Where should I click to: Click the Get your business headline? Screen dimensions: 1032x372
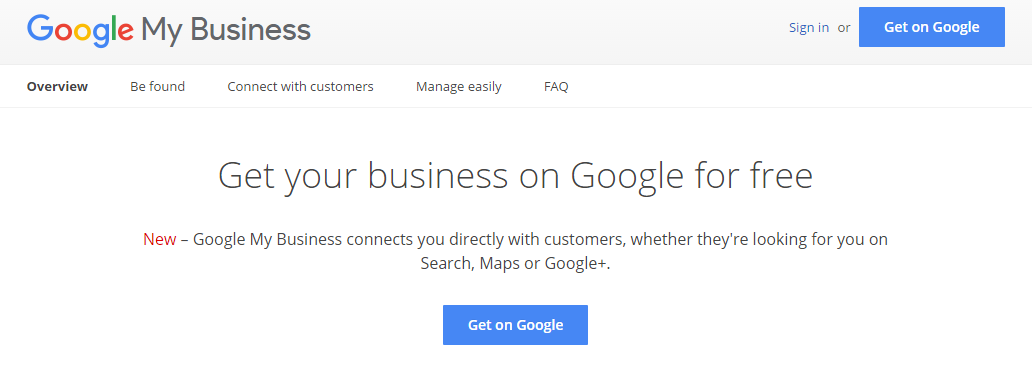[x=515, y=176]
